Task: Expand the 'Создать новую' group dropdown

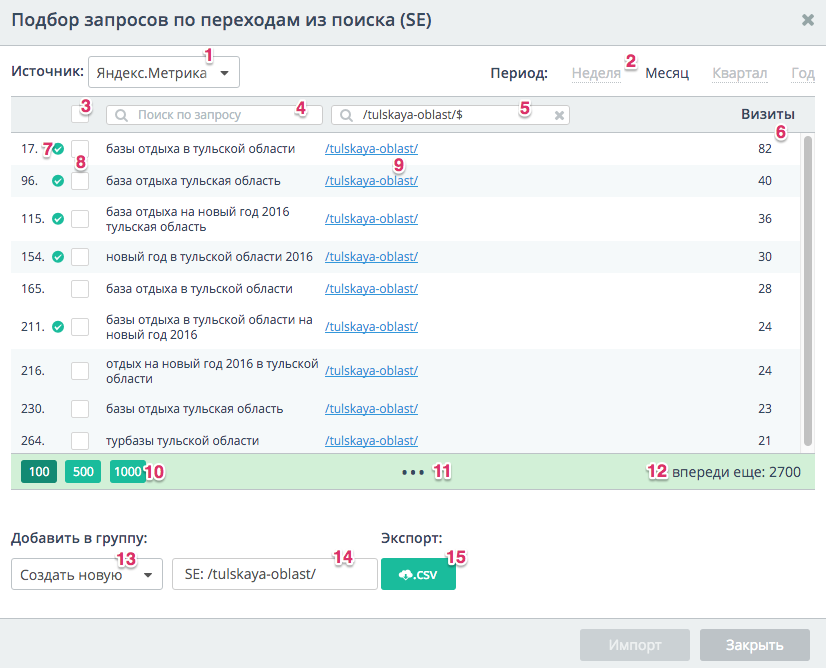Action: (x=87, y=575)
